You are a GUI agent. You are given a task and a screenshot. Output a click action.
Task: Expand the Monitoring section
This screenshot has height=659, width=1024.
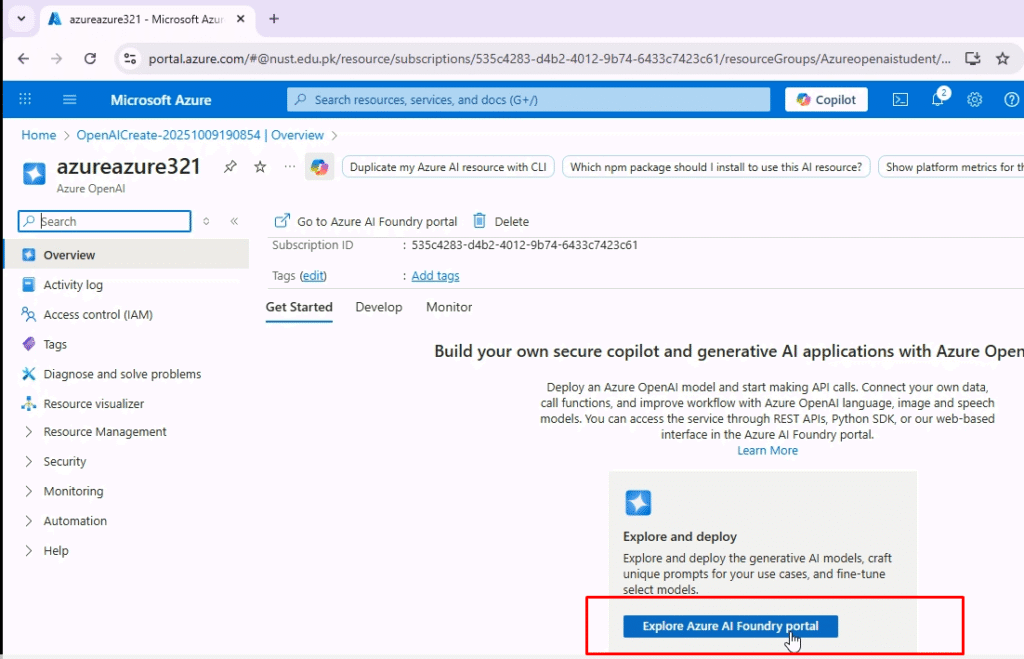pos(72,491)
